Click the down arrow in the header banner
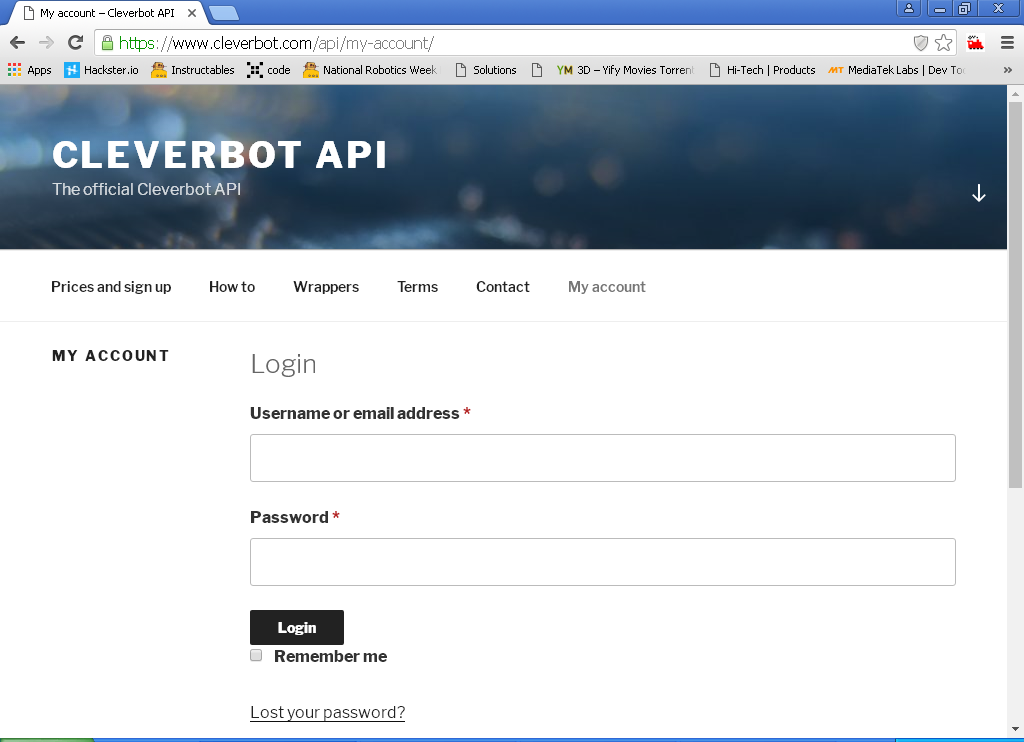1024x742 pixels. pos(978,193)
